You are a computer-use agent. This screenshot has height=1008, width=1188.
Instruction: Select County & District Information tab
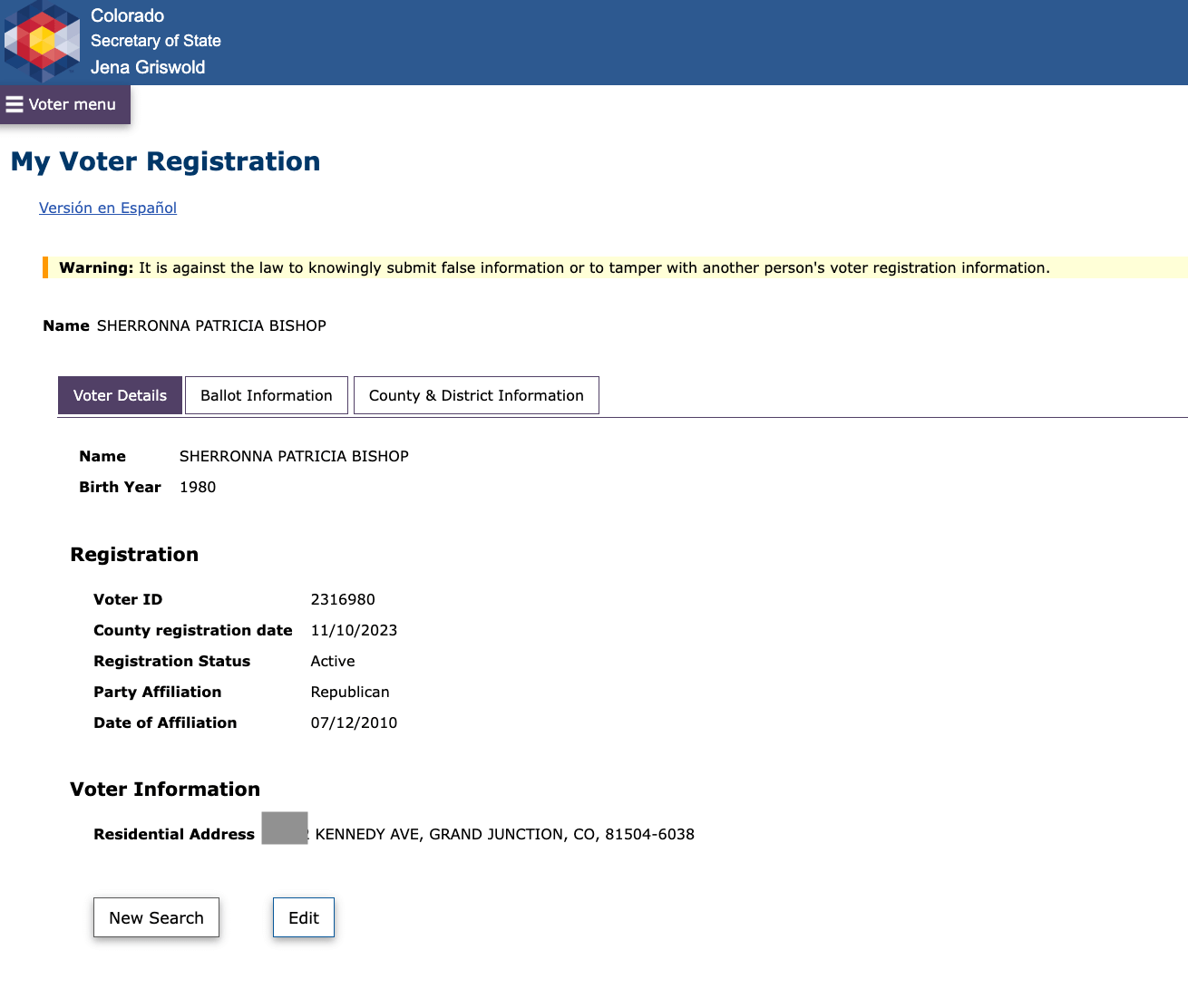tap(476, 395)
